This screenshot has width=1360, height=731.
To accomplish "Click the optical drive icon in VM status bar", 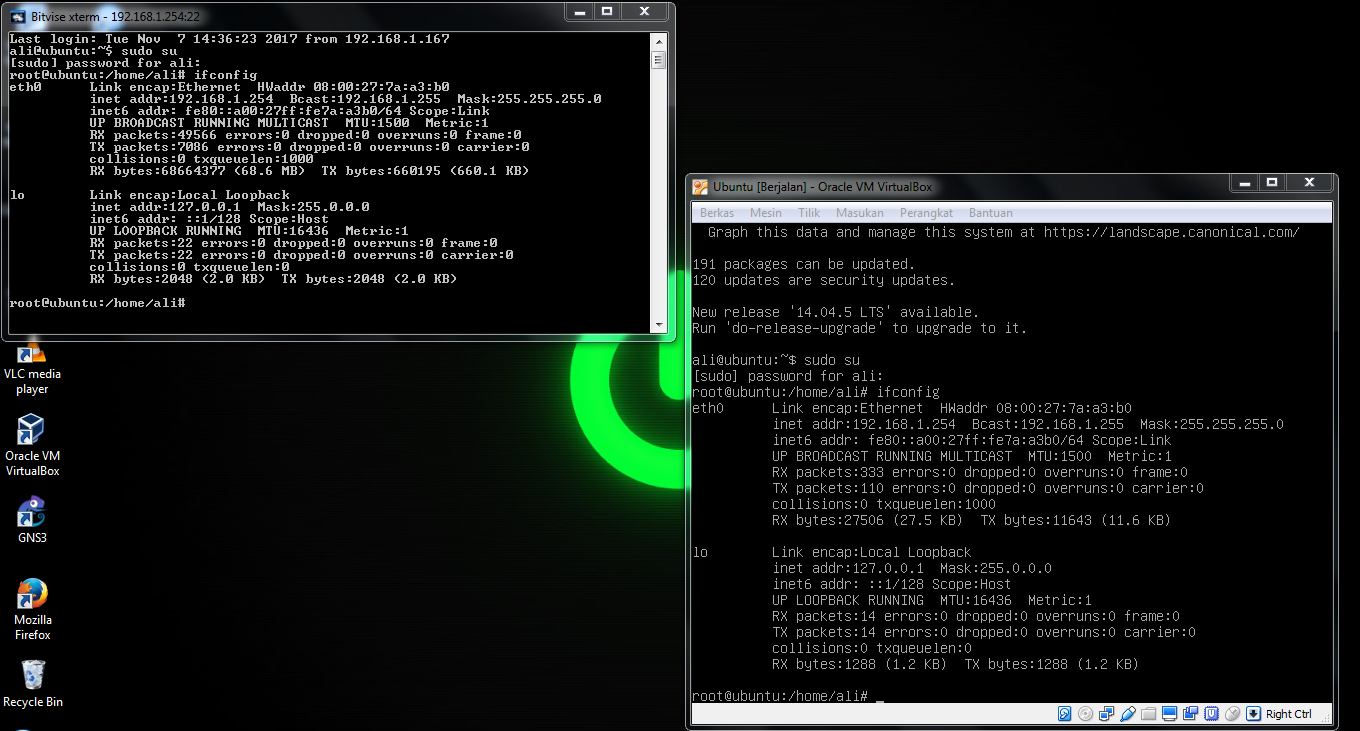I will [x=1085, y=713].
